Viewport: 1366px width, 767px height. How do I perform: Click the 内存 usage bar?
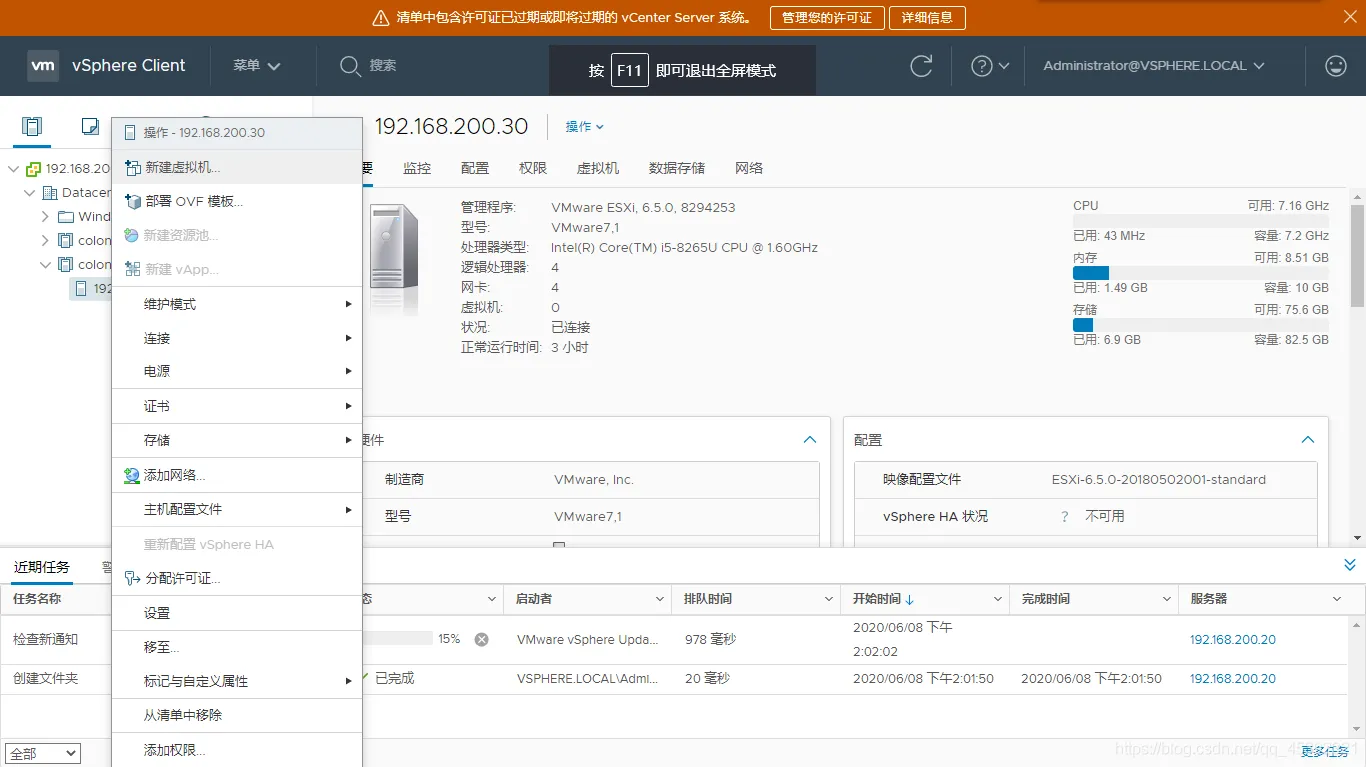[x=1201, y=273]
